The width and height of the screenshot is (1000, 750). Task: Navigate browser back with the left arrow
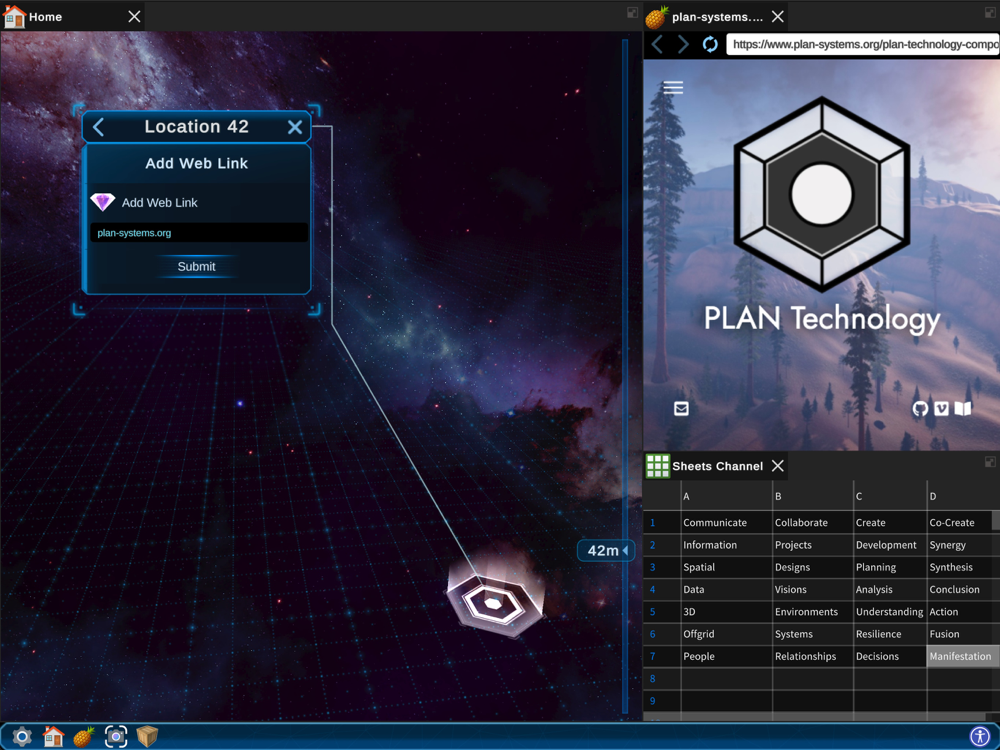click(x=657, y=44)
